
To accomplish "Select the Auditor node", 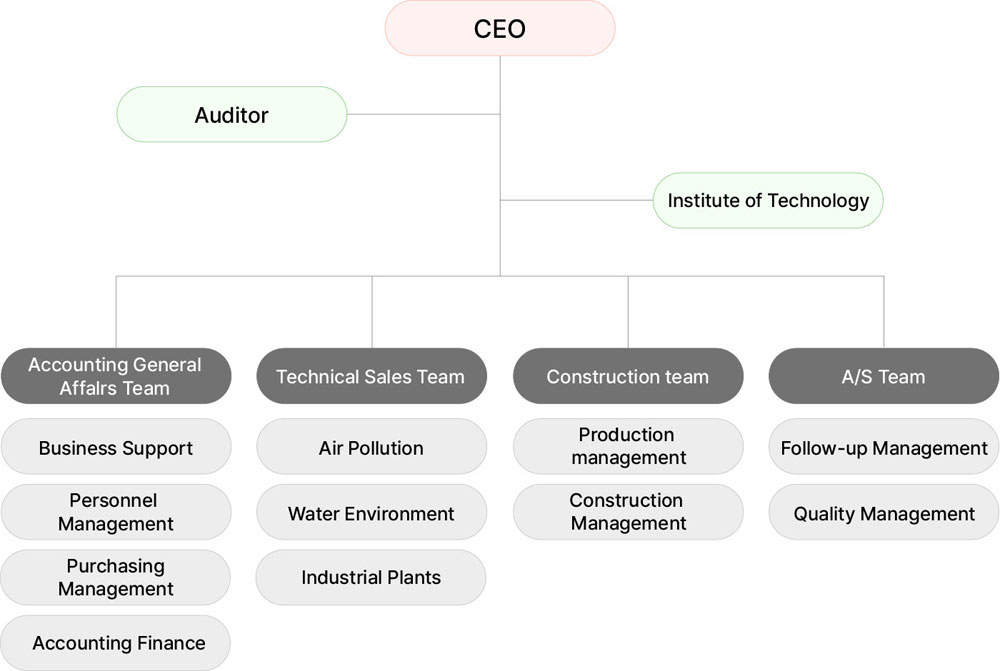I will (232, 114).
